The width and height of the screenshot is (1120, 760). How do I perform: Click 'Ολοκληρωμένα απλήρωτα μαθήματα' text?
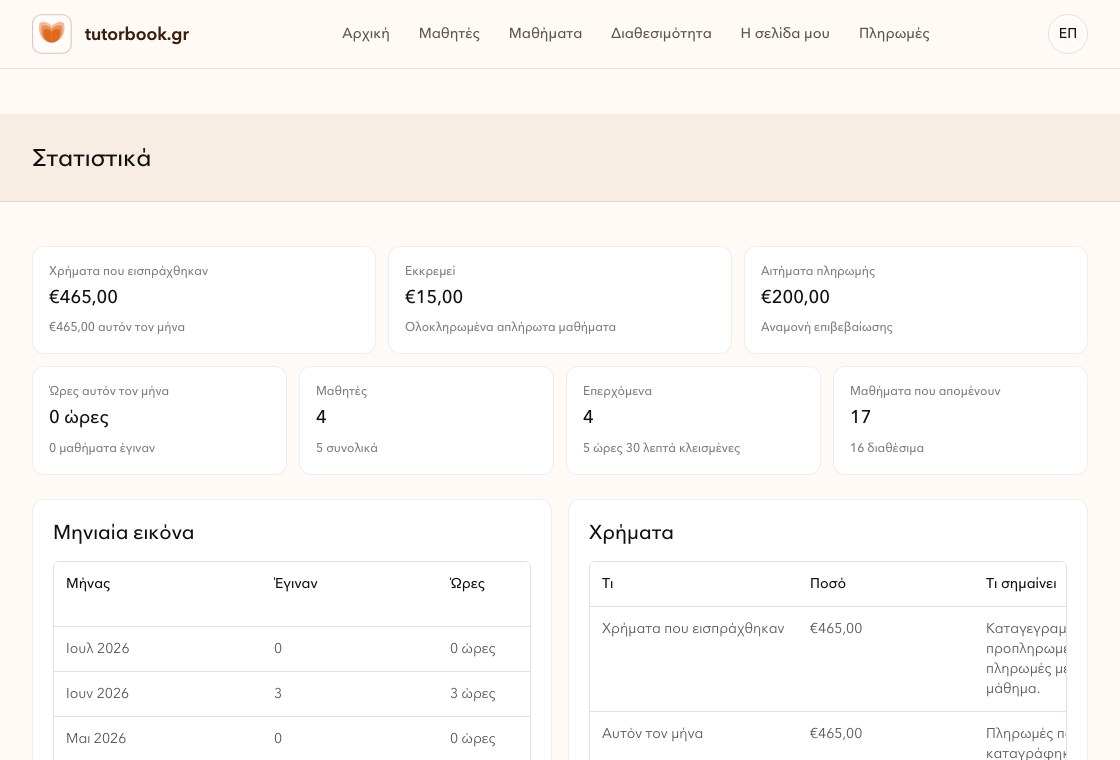coord(510,327)
